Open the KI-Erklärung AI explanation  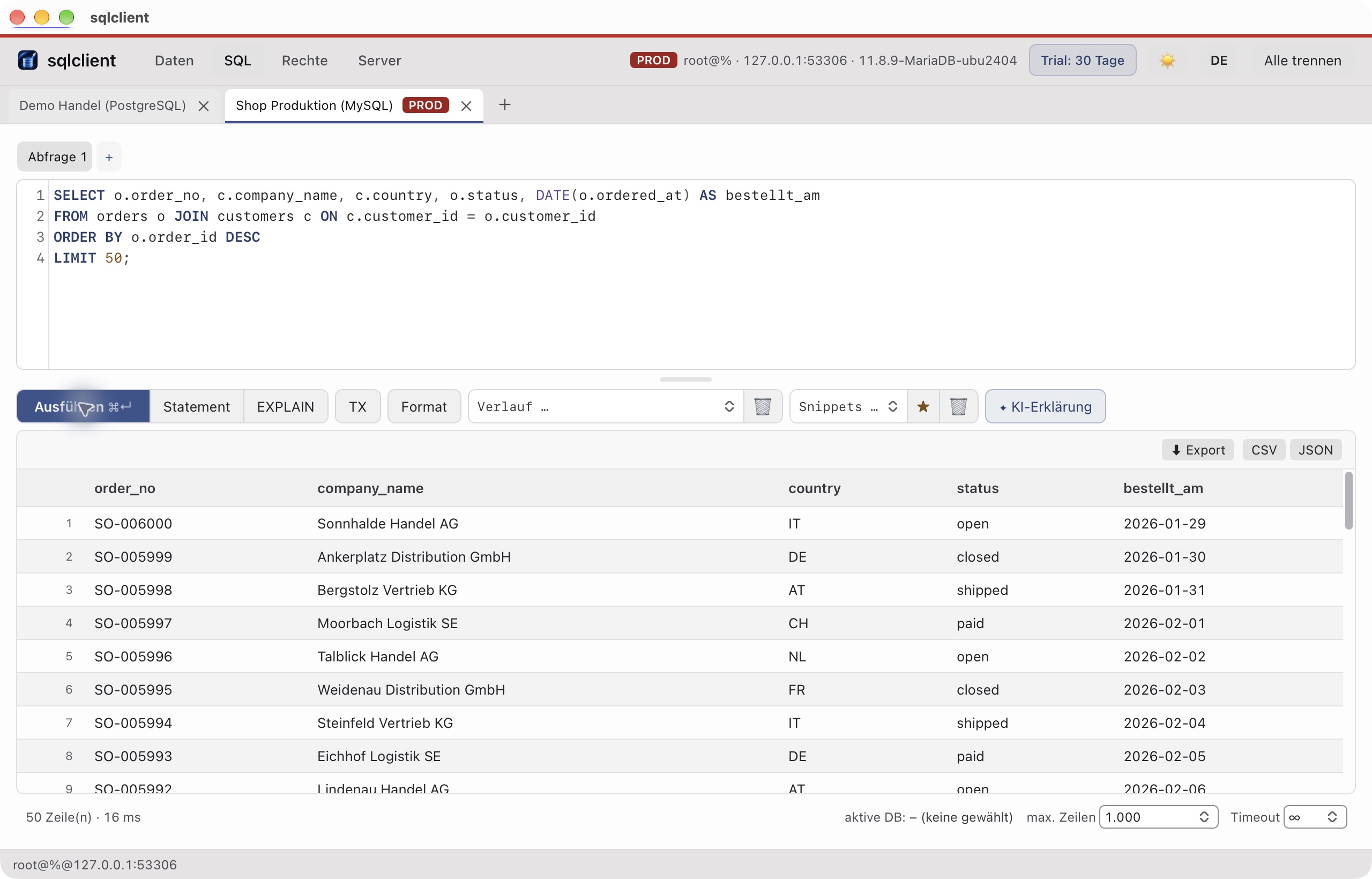(x=1046, y=406)
